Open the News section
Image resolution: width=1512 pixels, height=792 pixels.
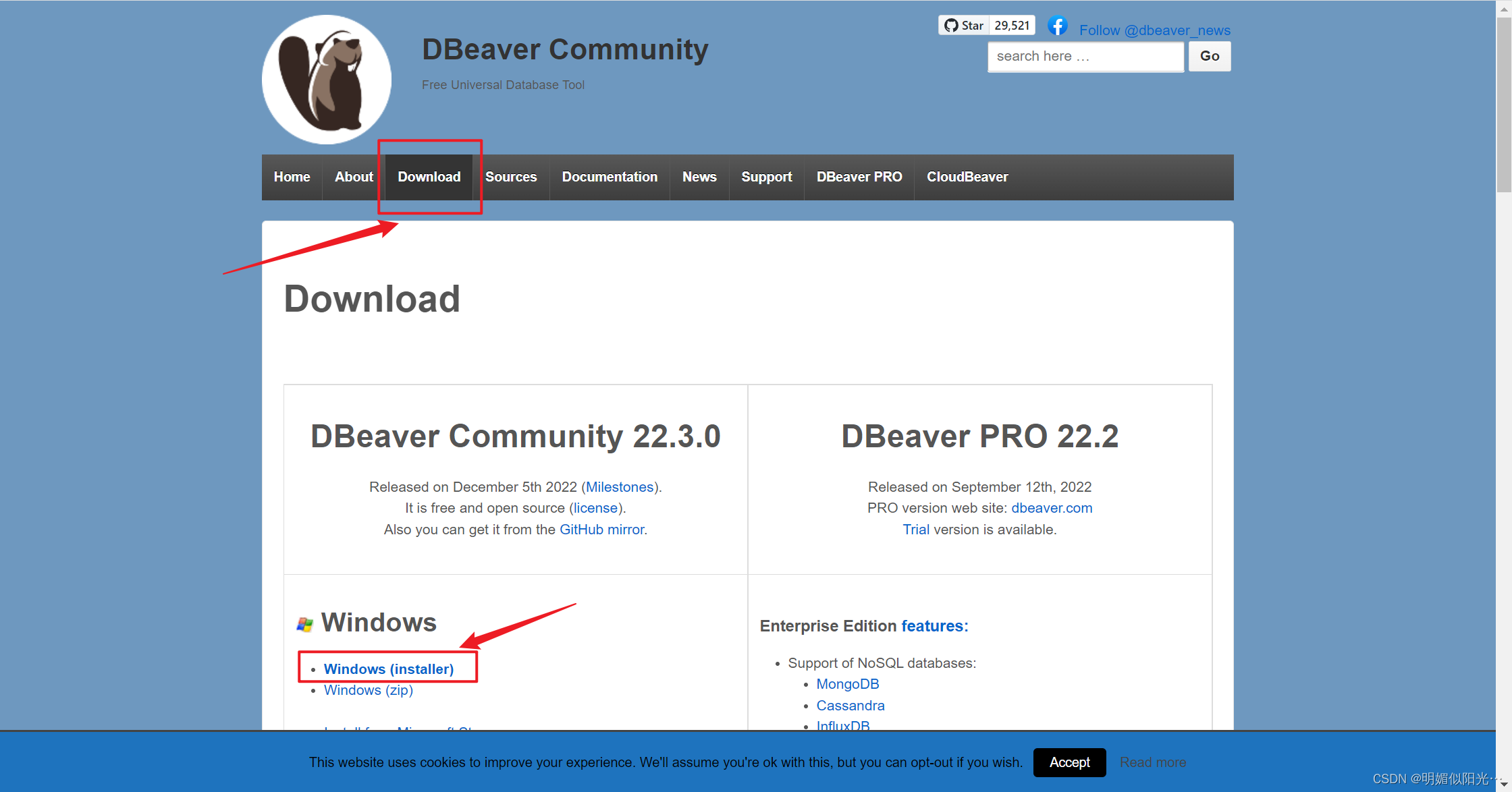[x=699, y=177]
